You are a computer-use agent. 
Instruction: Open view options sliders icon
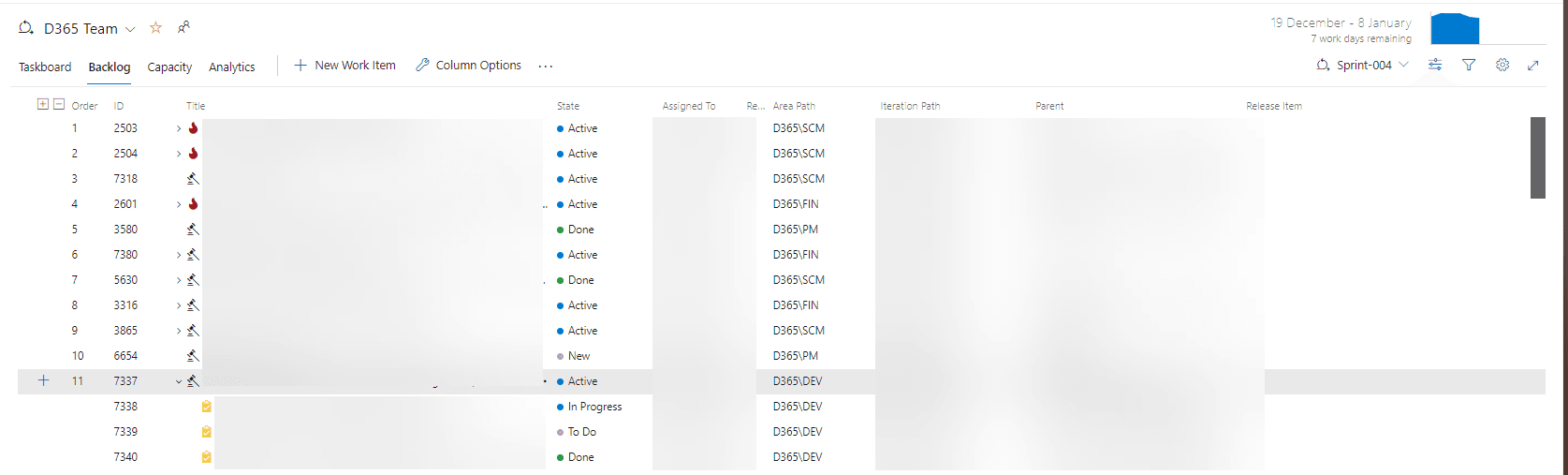point(1435,65)
